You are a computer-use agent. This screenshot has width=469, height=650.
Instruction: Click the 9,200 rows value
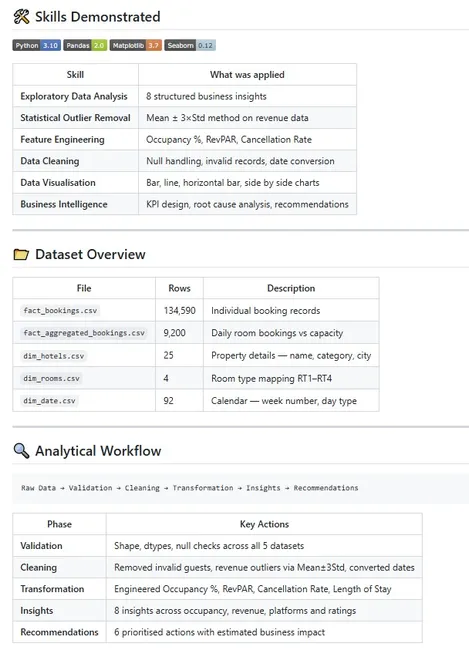tap(174, 333)
